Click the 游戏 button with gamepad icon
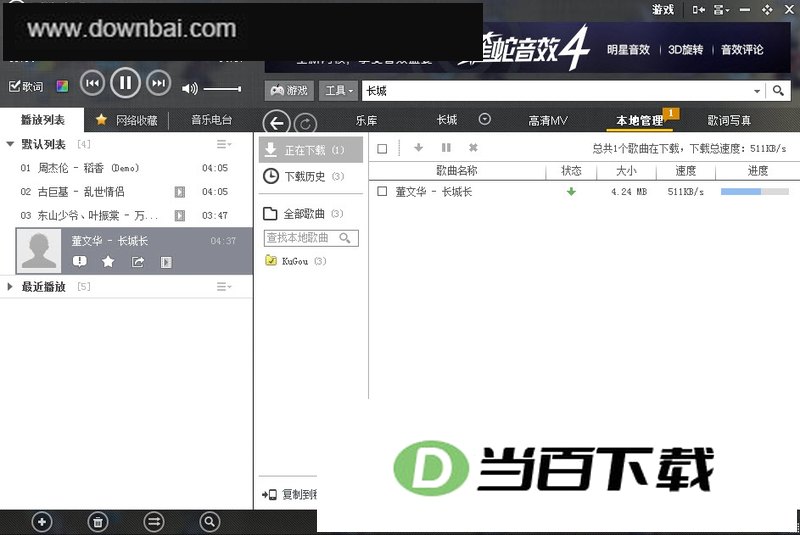The image size is (800, 535). (289, 91)
